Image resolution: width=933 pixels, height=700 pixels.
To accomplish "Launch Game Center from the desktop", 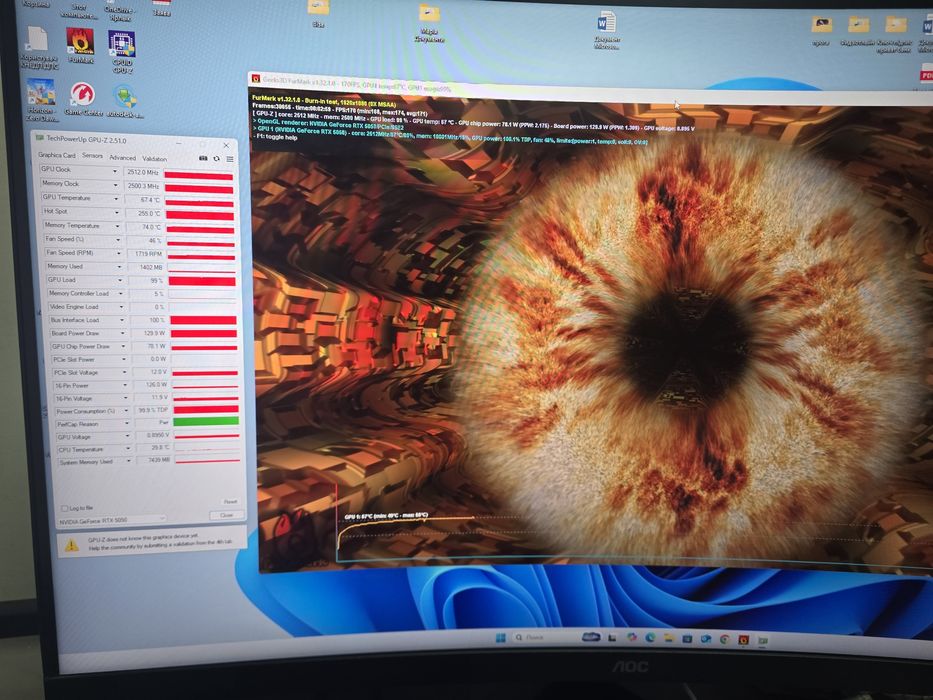I will [x=83, y=99].
